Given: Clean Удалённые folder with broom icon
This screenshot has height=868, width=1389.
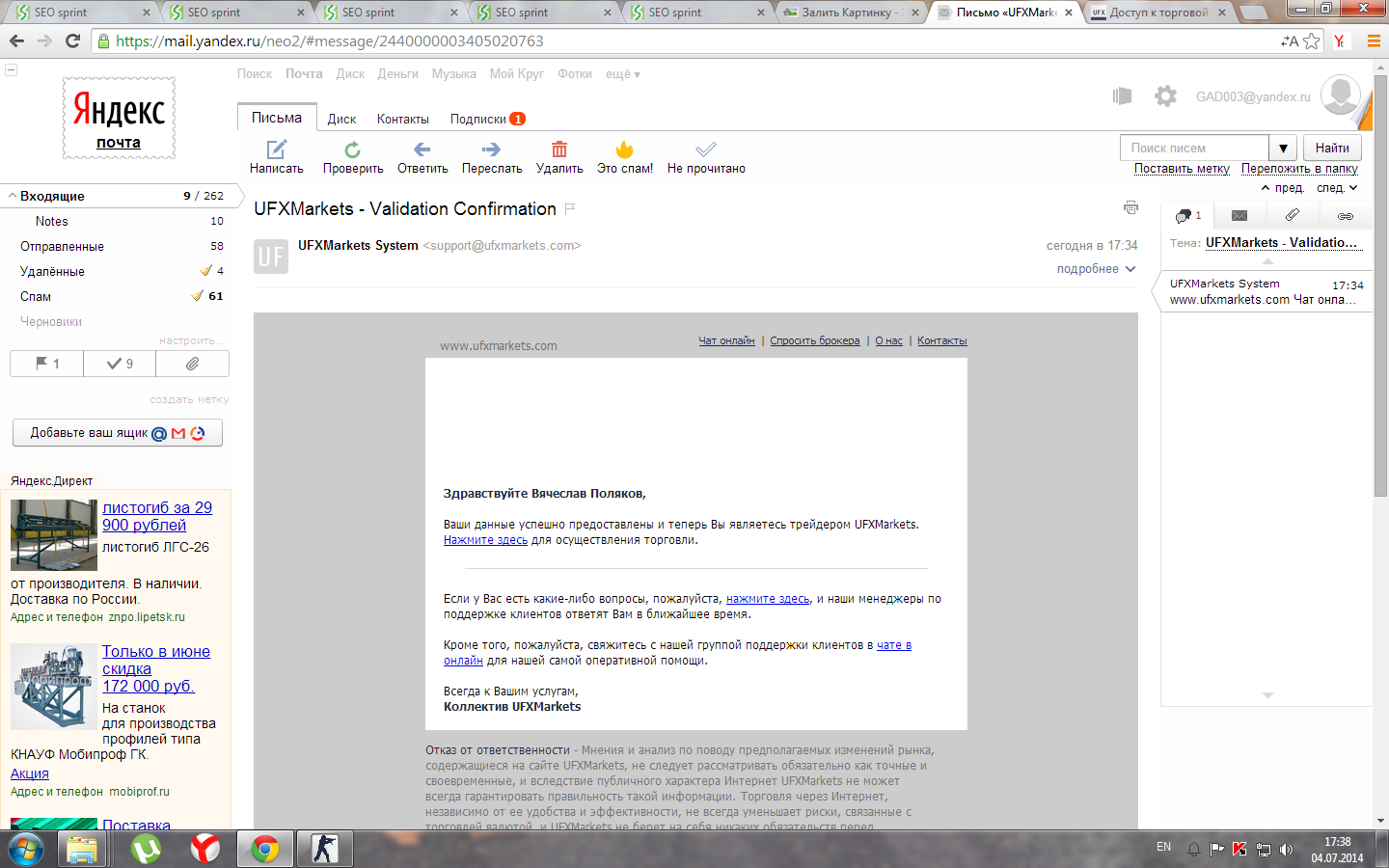Looking at the screenshot, I should [205, 271].
